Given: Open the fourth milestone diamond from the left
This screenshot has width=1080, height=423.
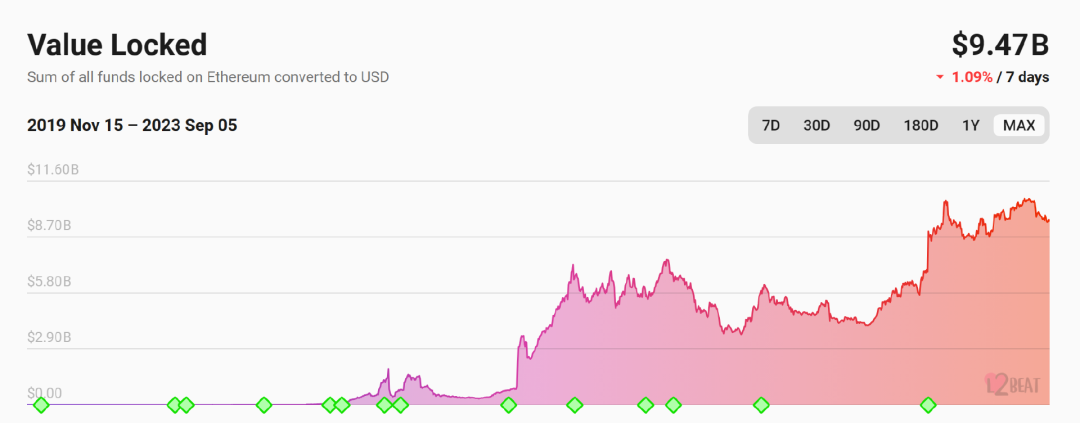Looking at the screenshot, I should (264, 405).
